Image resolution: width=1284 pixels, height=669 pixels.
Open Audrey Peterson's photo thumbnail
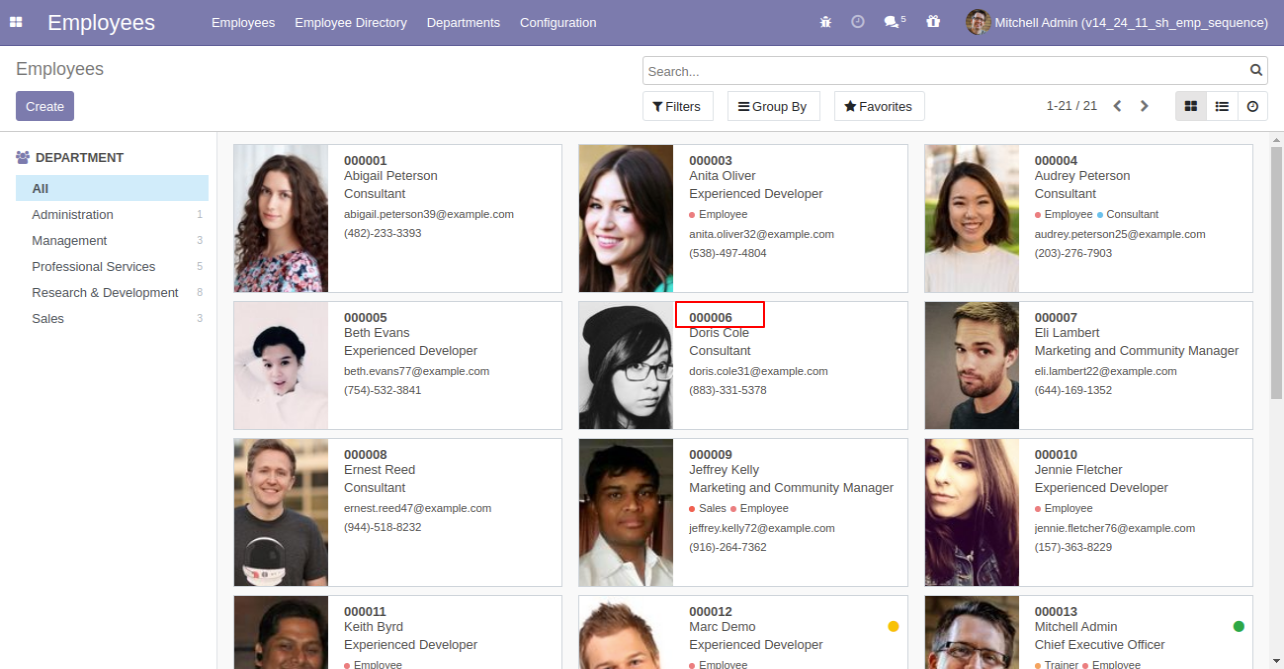pyautogui.click(x=972, y=218)
